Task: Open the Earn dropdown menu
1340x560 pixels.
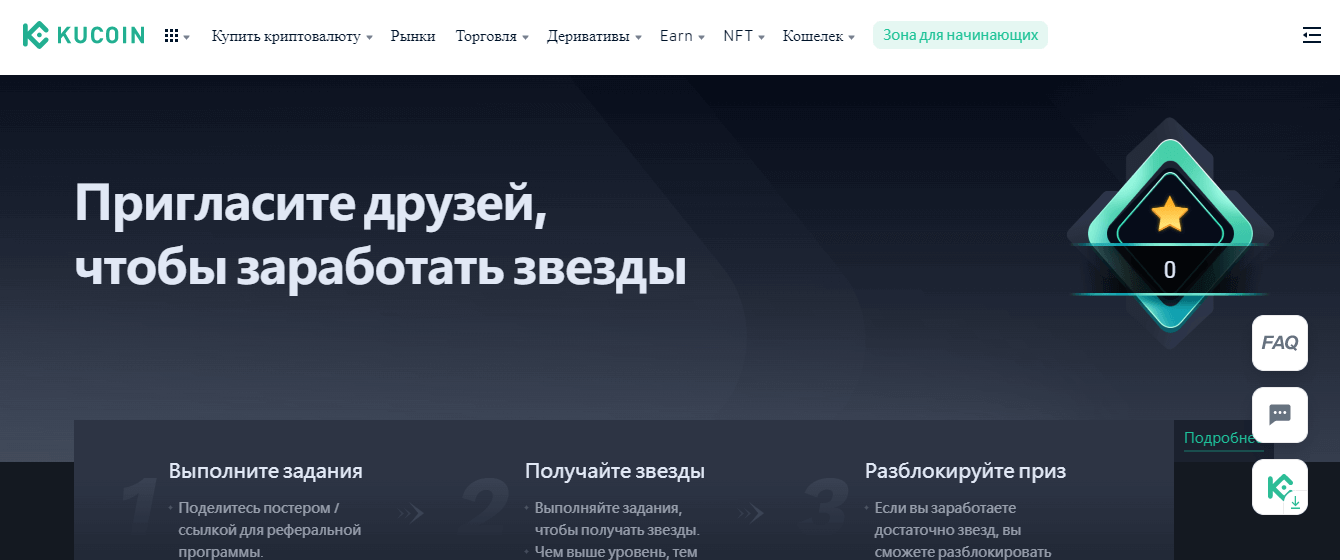Action: tap(682, 36)
